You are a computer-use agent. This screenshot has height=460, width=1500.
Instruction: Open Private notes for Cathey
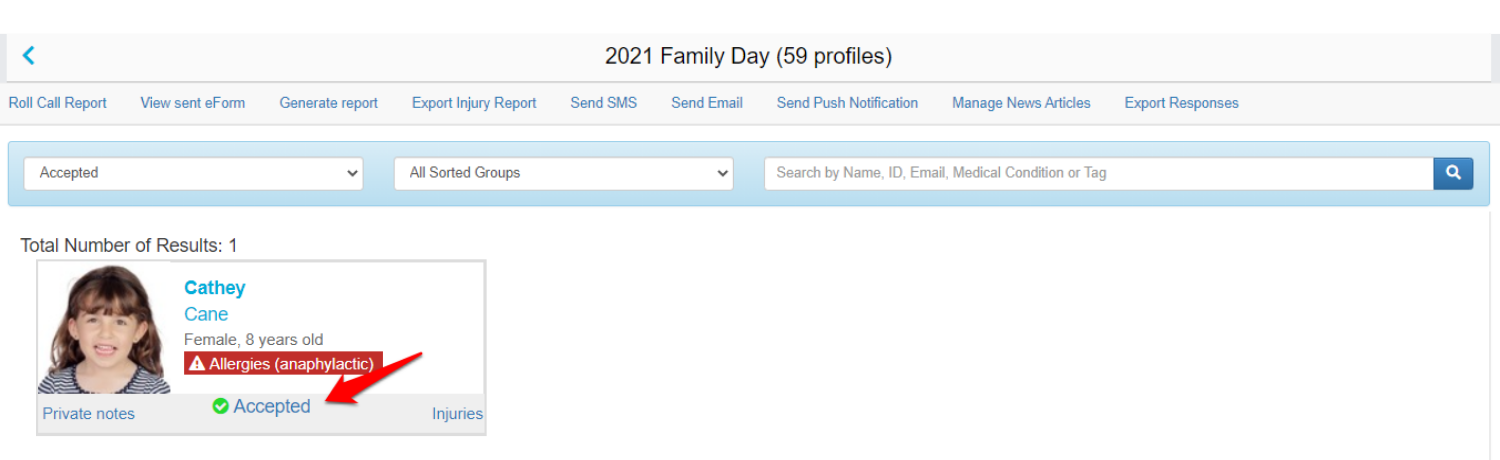88,414
